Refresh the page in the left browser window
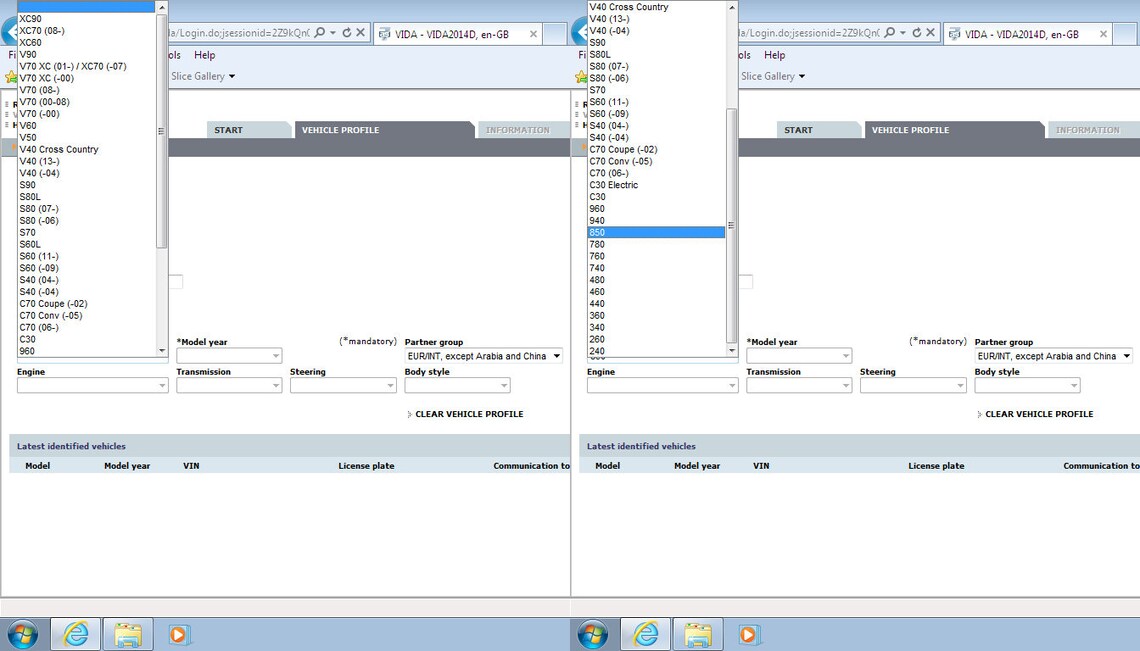 (347, 33)
